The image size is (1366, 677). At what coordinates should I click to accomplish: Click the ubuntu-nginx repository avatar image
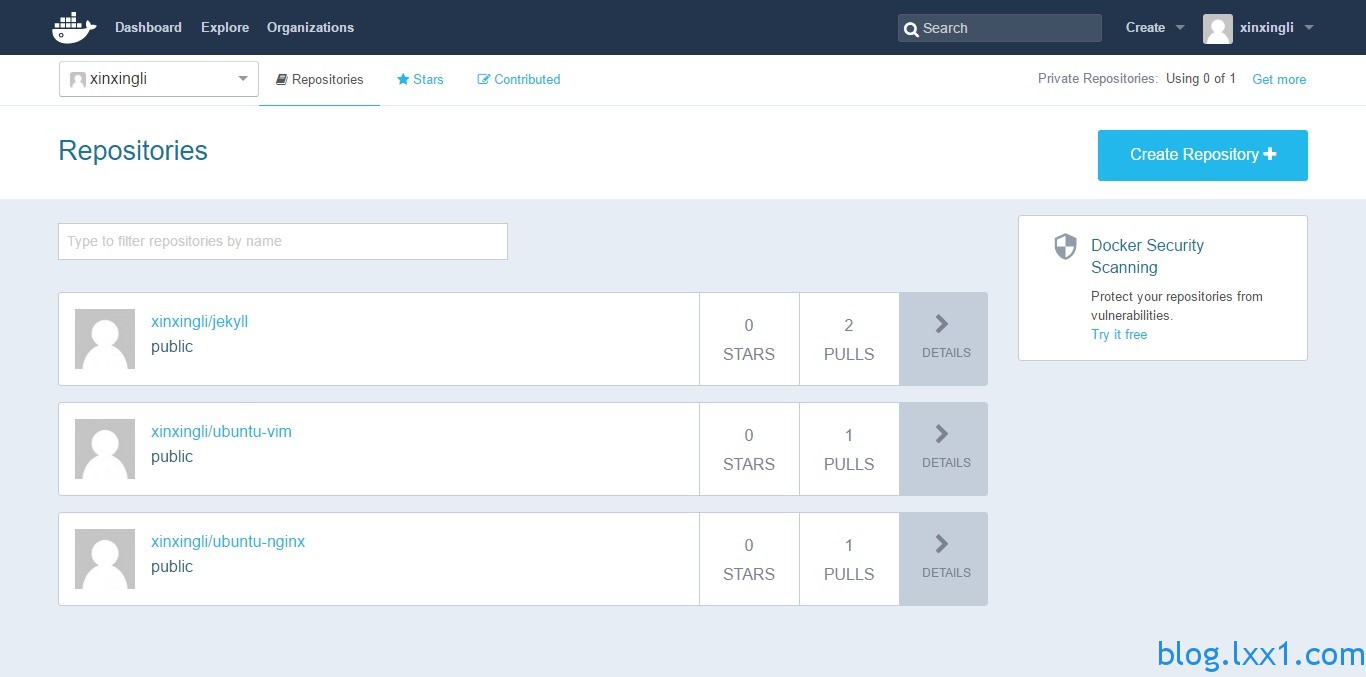click(105, 559)
